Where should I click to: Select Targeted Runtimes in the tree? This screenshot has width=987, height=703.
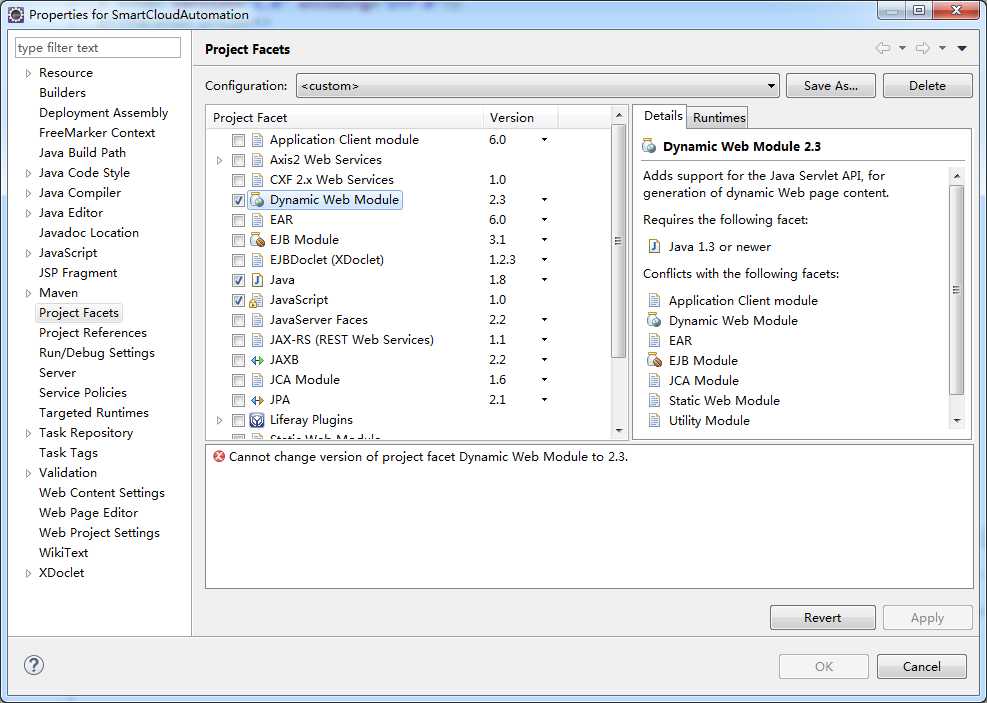[x=94, y=413]
